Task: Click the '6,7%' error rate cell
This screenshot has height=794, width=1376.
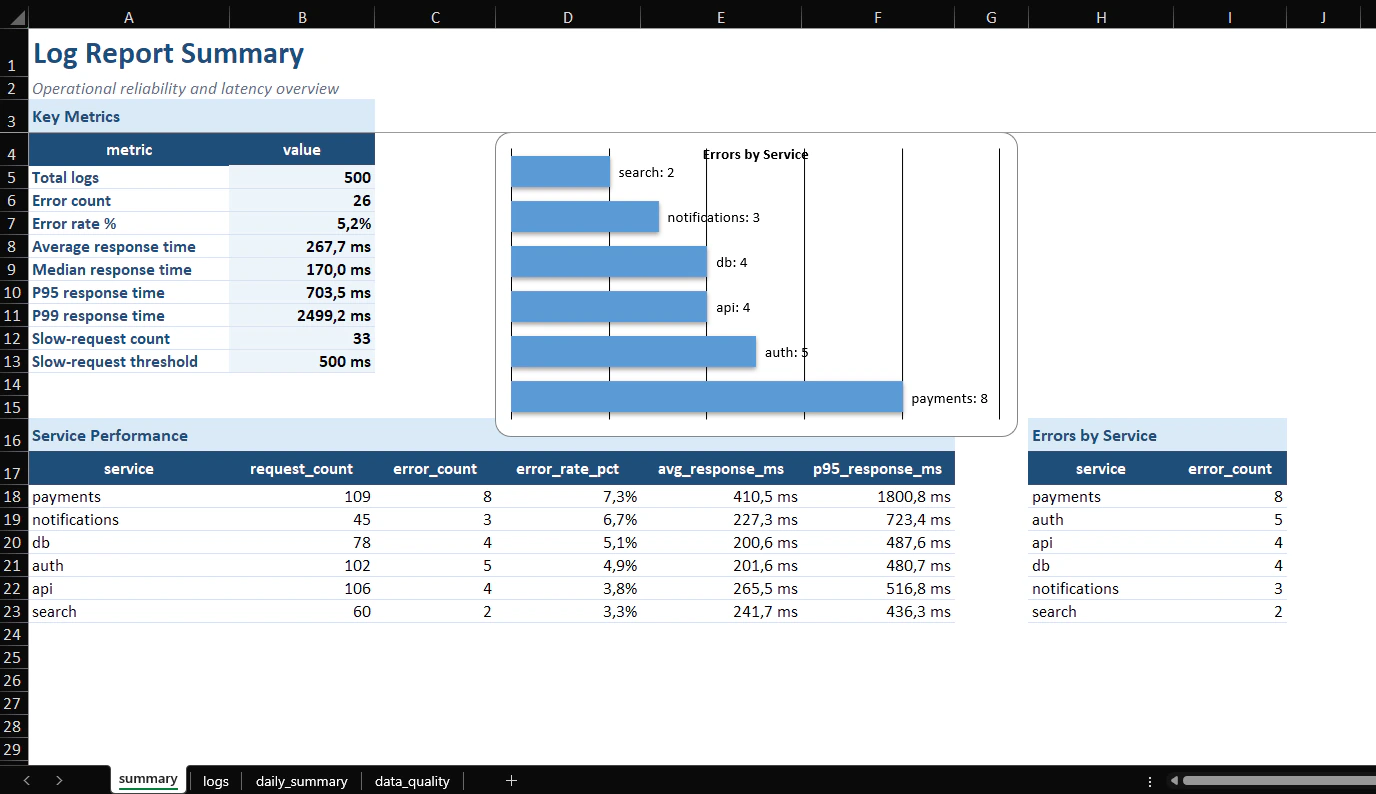Action: click(x=568, y=520)
